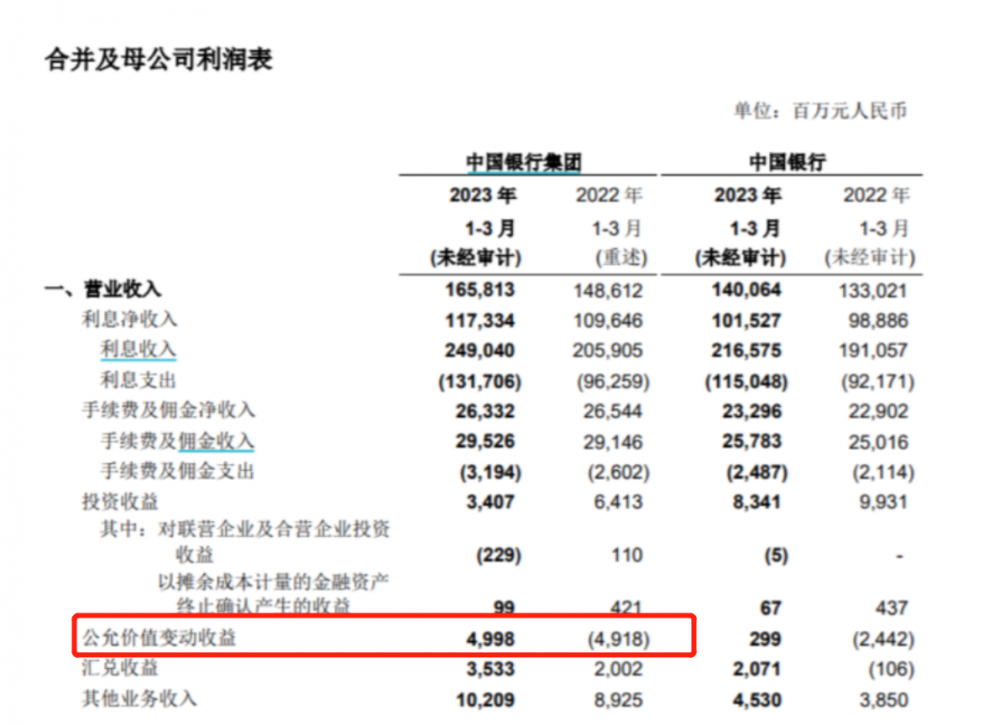The width and height of the screenshot is (1000, 725).
Task: Select the 汇兑收益 row label
Action: [120, 668]
